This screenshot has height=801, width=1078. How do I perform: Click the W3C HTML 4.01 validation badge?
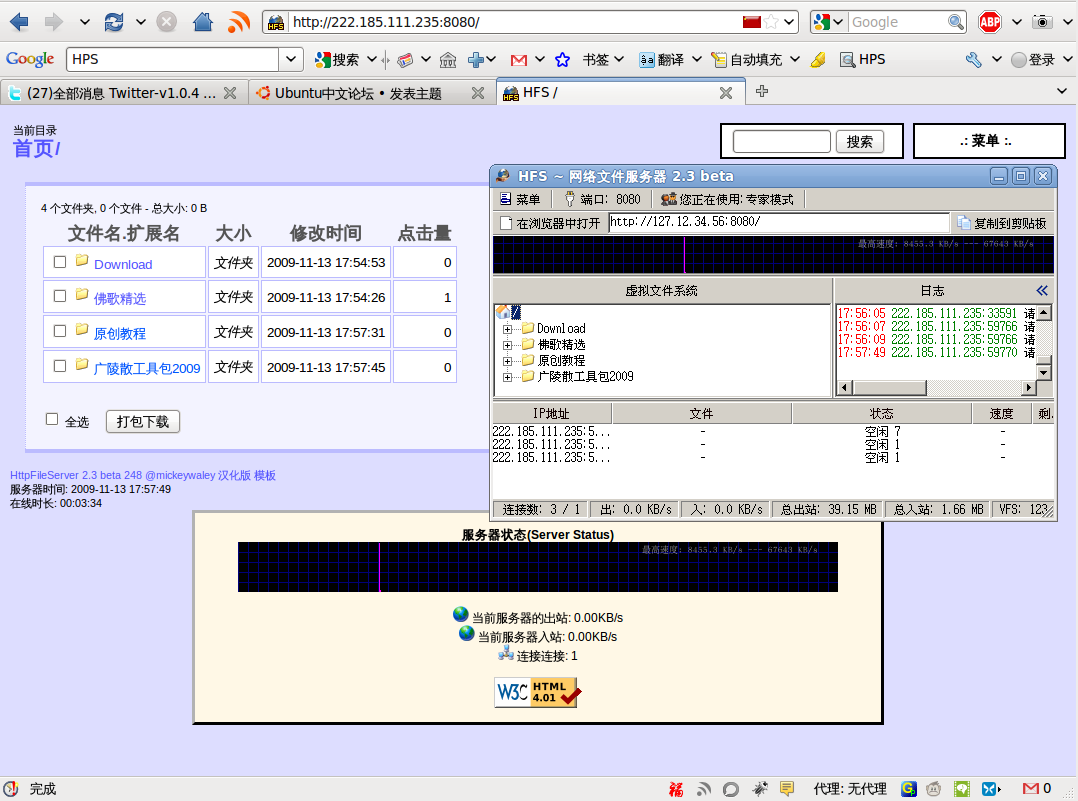(x=538, y=692)
